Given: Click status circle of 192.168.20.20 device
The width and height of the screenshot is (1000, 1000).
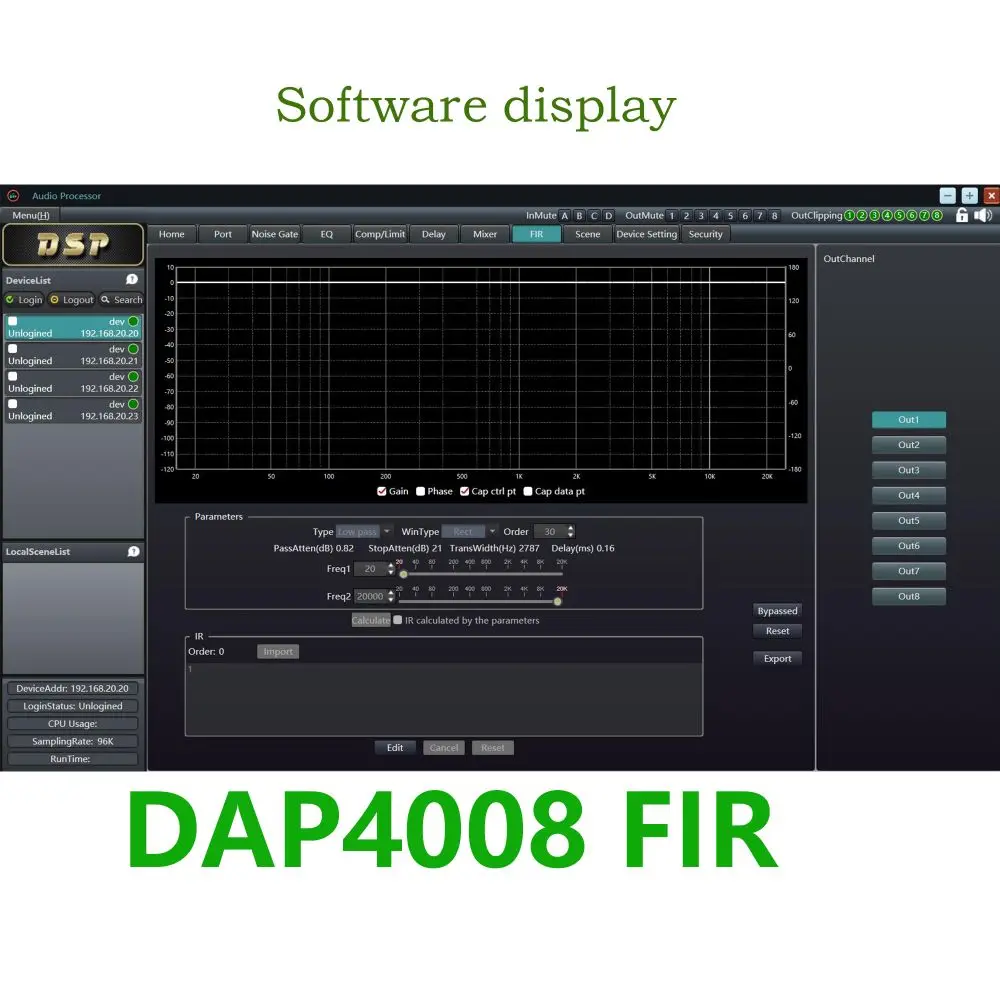Looking at the screenshot, I should pos(133,321).
